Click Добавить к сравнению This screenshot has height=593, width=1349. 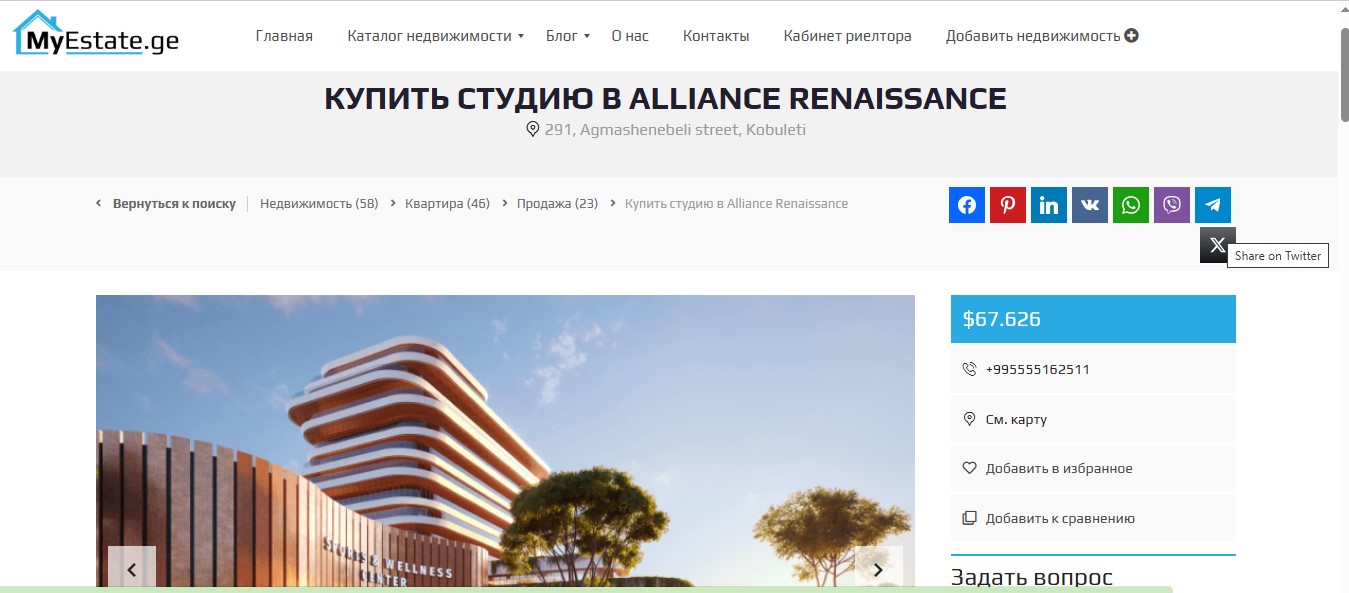pos(1060,518)
